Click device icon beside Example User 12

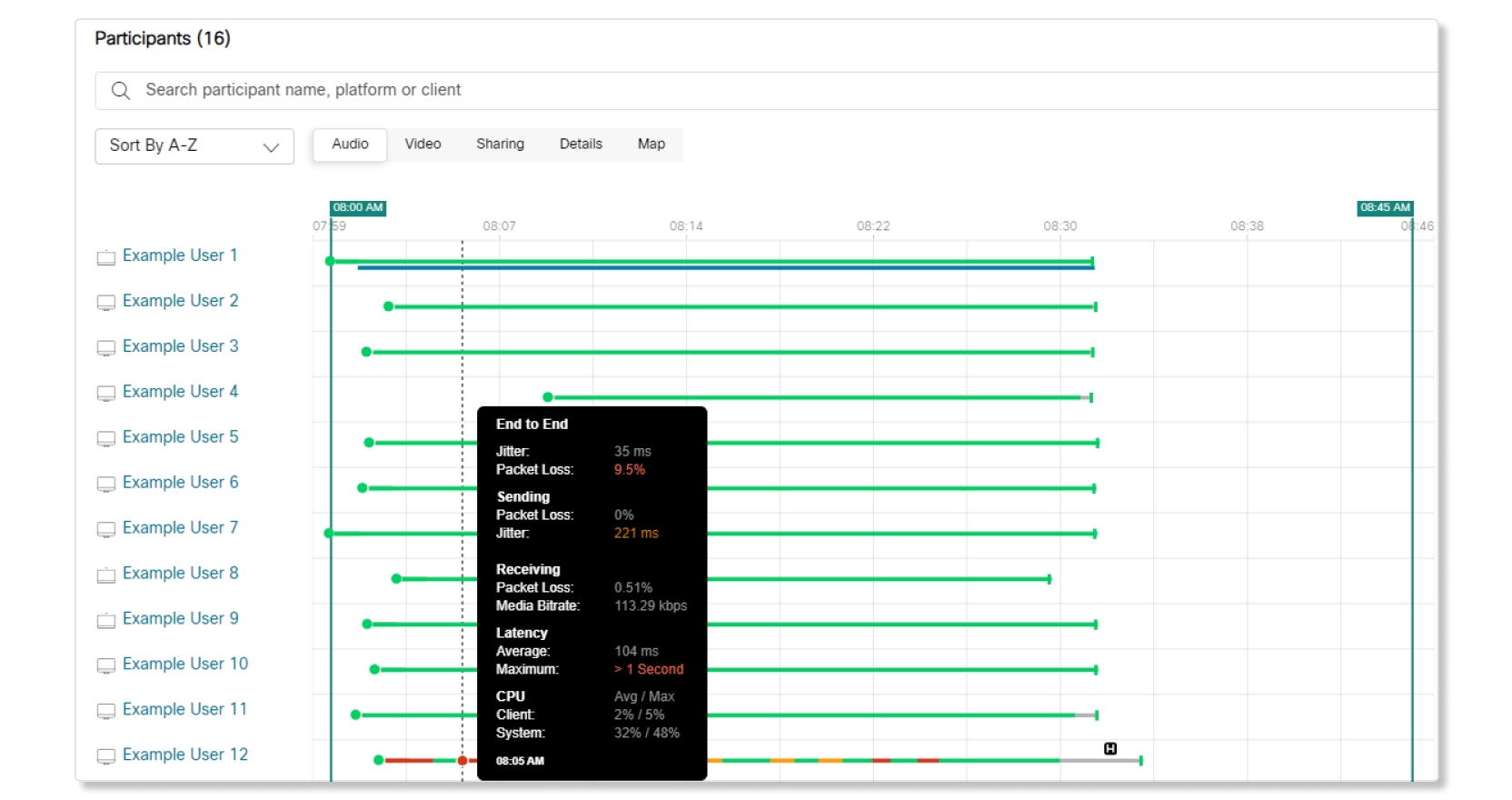pos(106,755)
